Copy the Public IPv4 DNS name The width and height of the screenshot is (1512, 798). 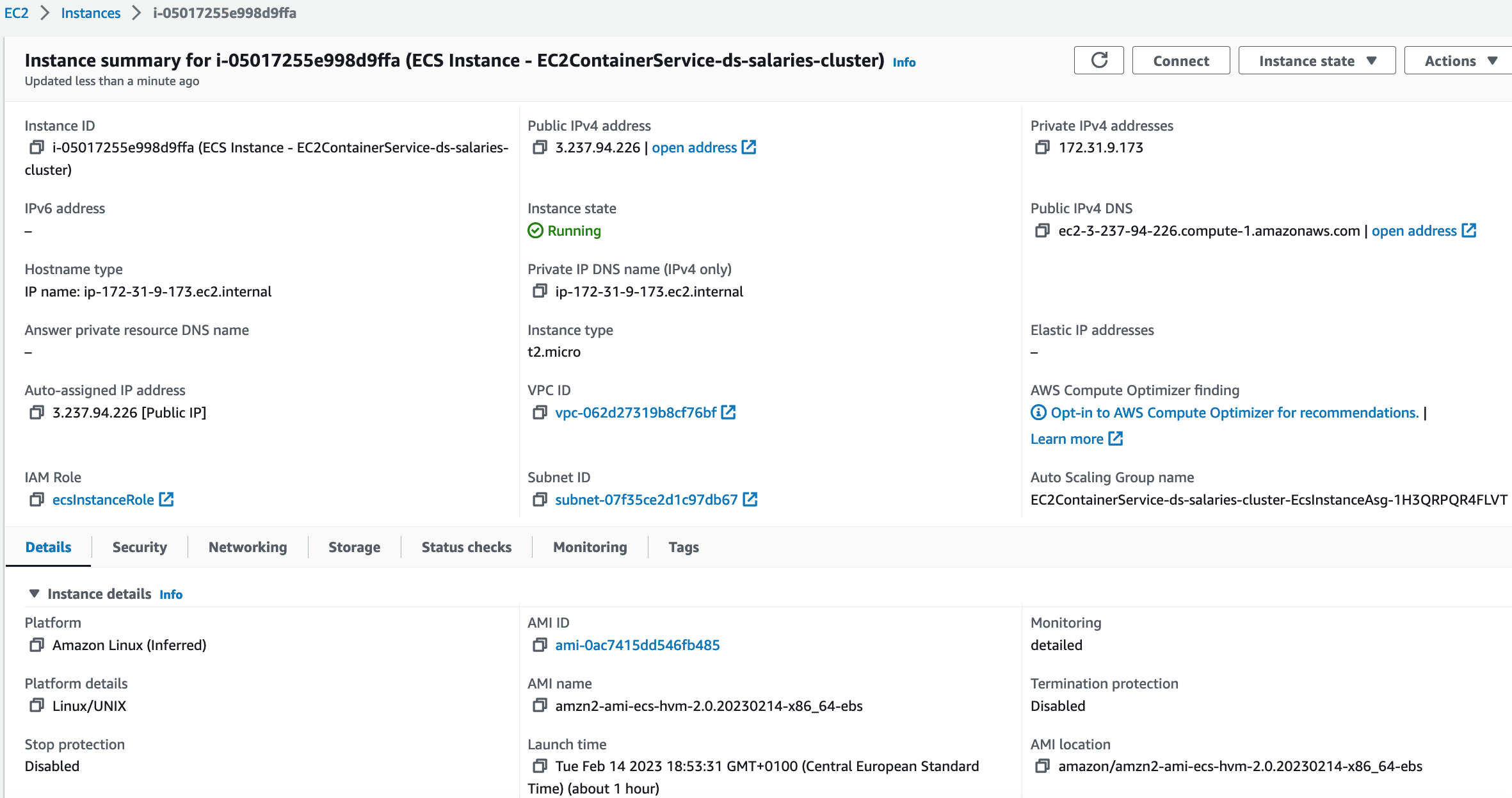click(x=1042, y=231)
